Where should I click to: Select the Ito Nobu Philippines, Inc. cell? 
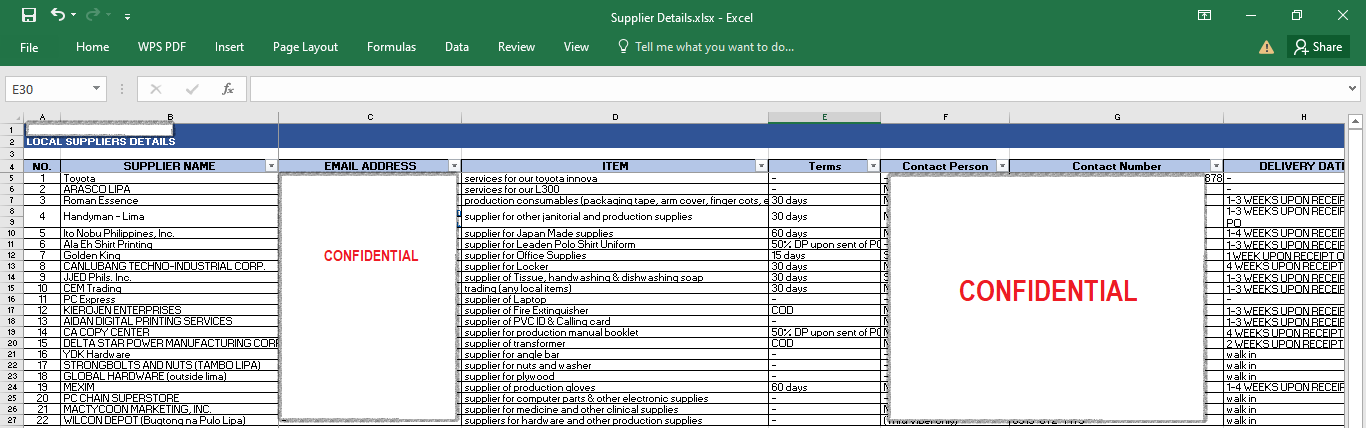[169, 233]
